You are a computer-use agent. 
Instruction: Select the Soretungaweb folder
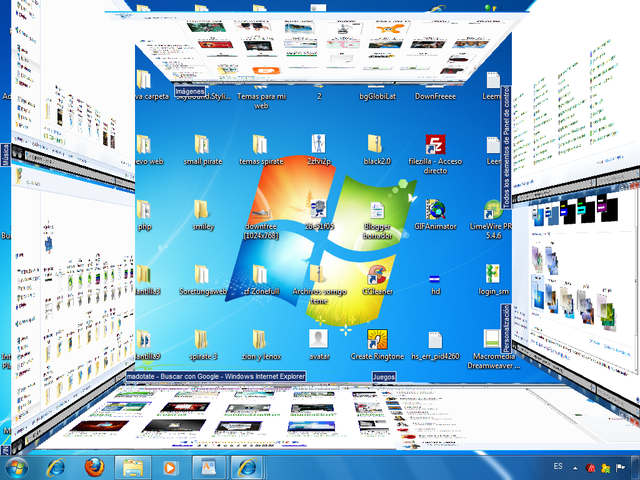[x=203, y=280]
